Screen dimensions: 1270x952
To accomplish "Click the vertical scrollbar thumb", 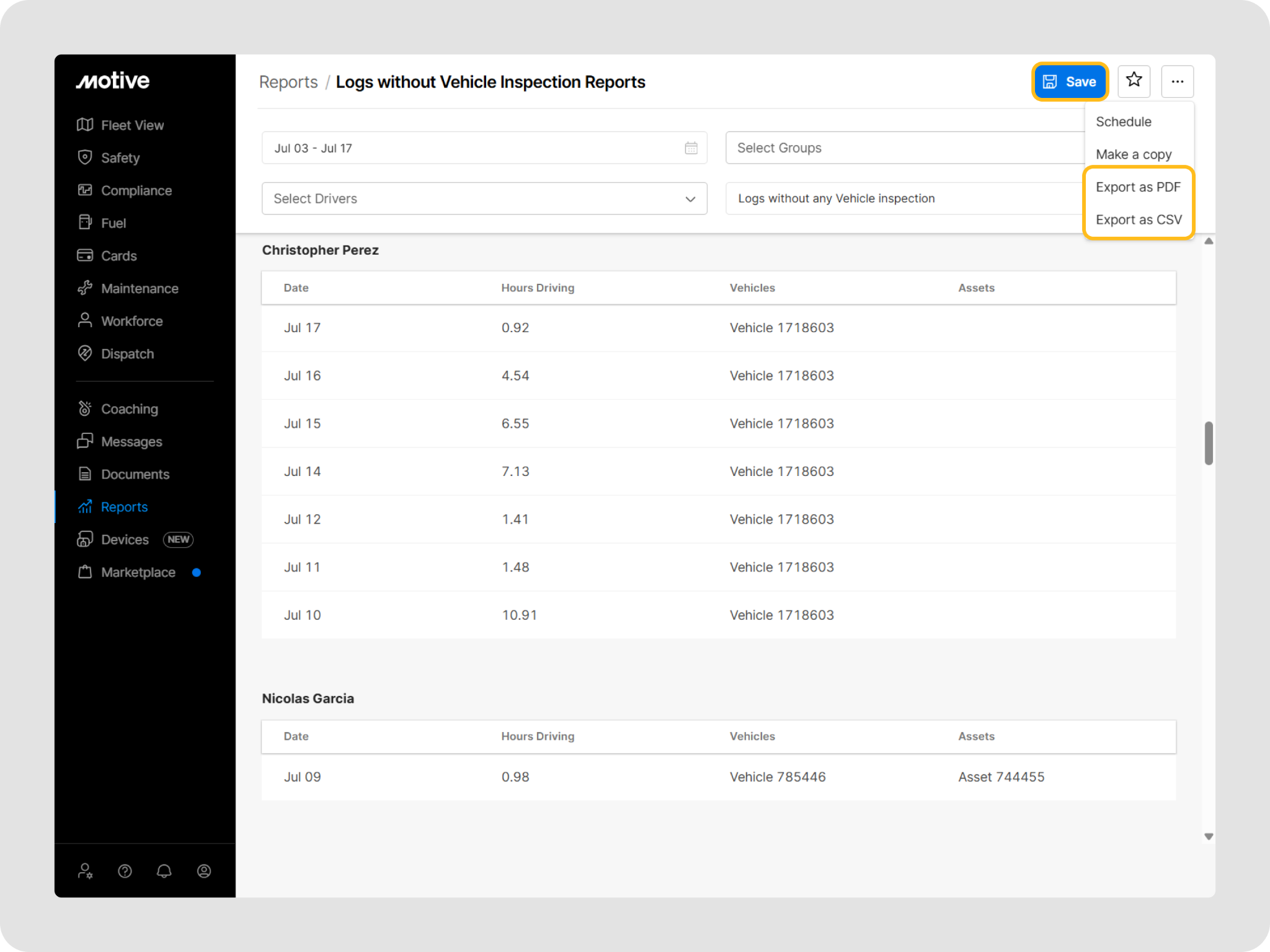I will click(x=1208, y=443).
